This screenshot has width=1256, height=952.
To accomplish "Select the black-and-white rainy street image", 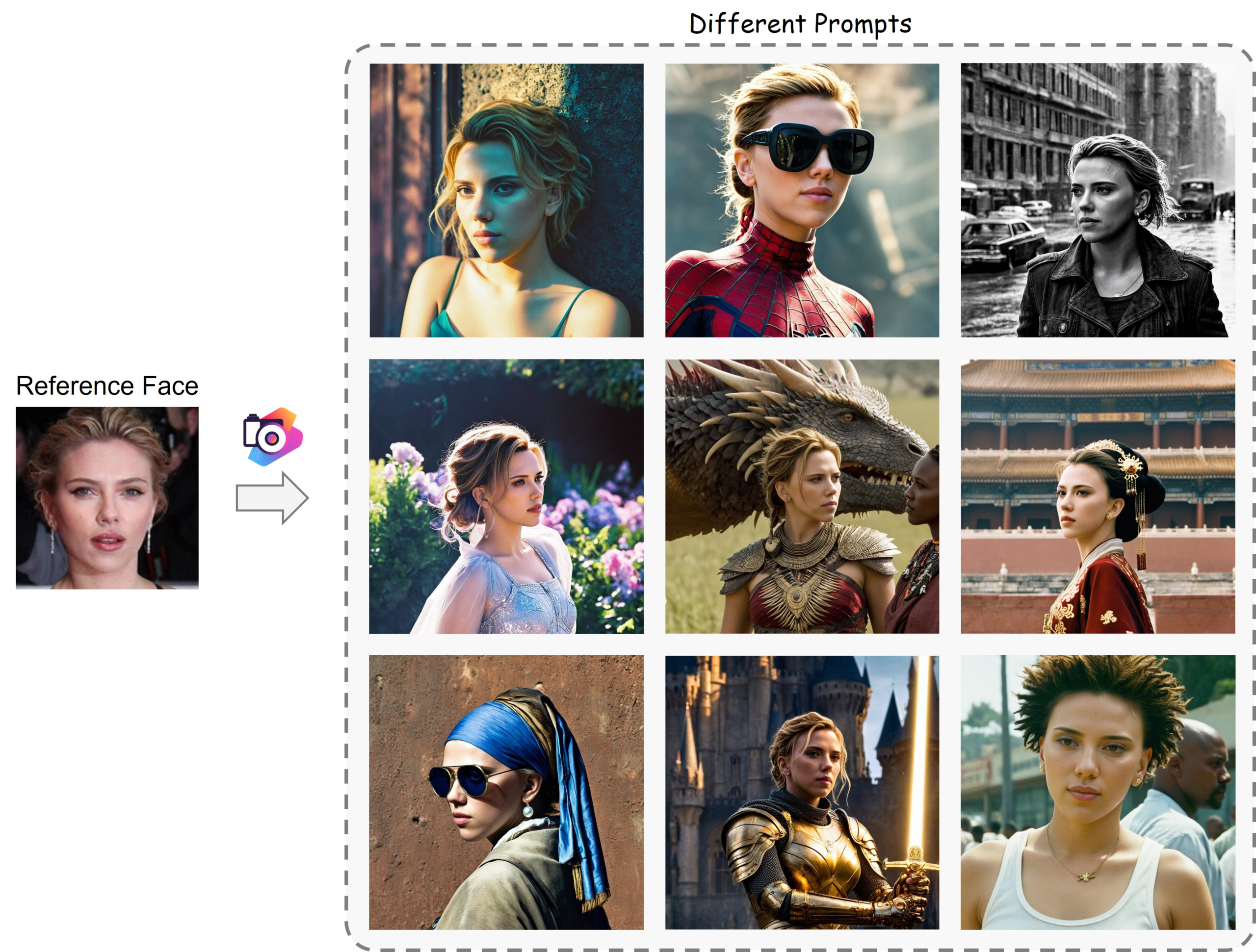I will tap(1098, 201).
